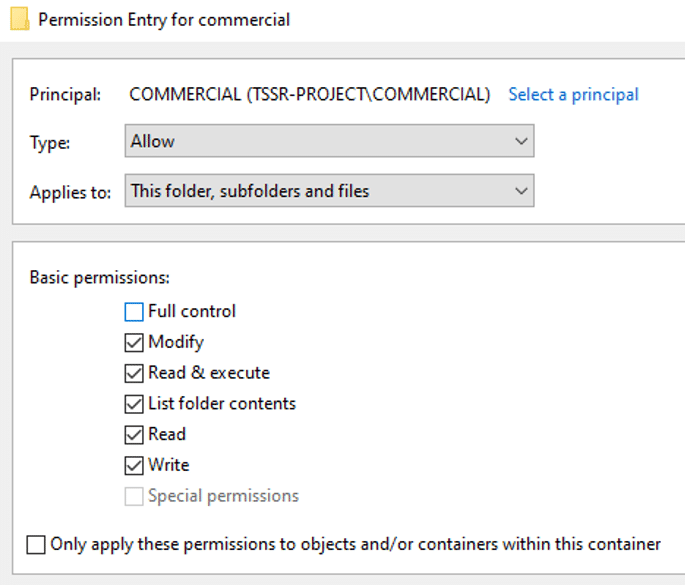
Task: Uncheck List folder contents checkbox
Action: pyautogui.click(x=134, y=405)
